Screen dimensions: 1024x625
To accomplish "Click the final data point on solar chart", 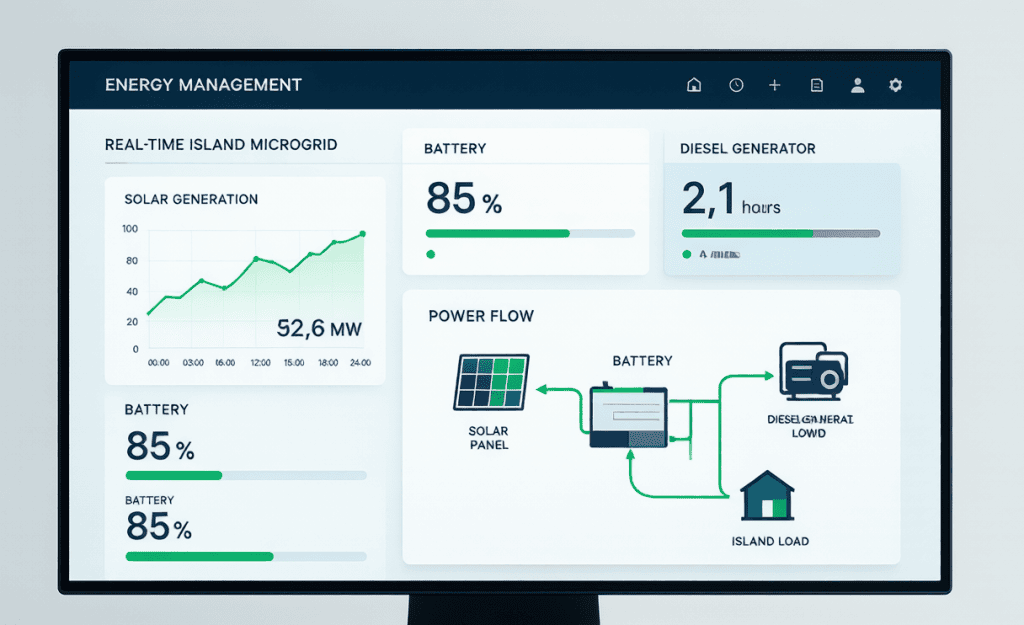I will click(x=362, y=234).
